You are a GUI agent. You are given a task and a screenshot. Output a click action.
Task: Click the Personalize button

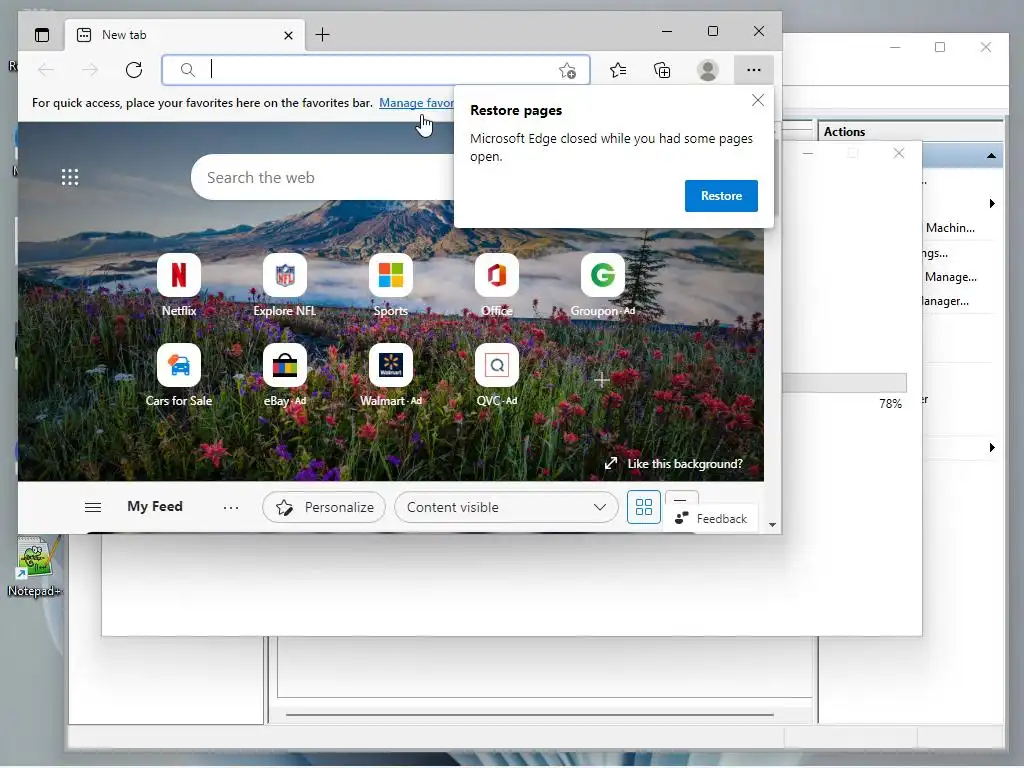tap(324, 507)
